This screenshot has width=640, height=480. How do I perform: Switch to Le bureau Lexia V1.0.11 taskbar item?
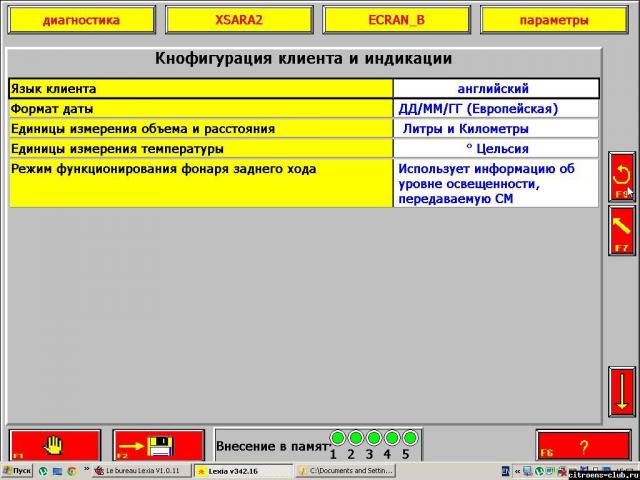click(x=142, y=471)
